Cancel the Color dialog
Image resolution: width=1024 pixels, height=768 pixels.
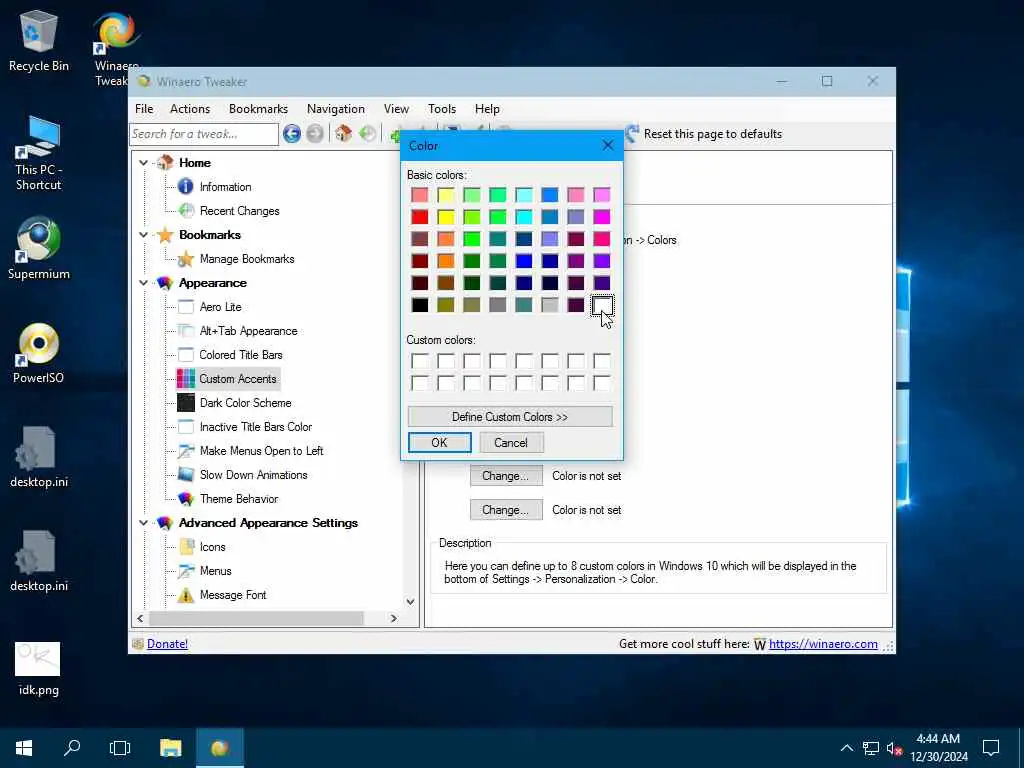(511, 443)
